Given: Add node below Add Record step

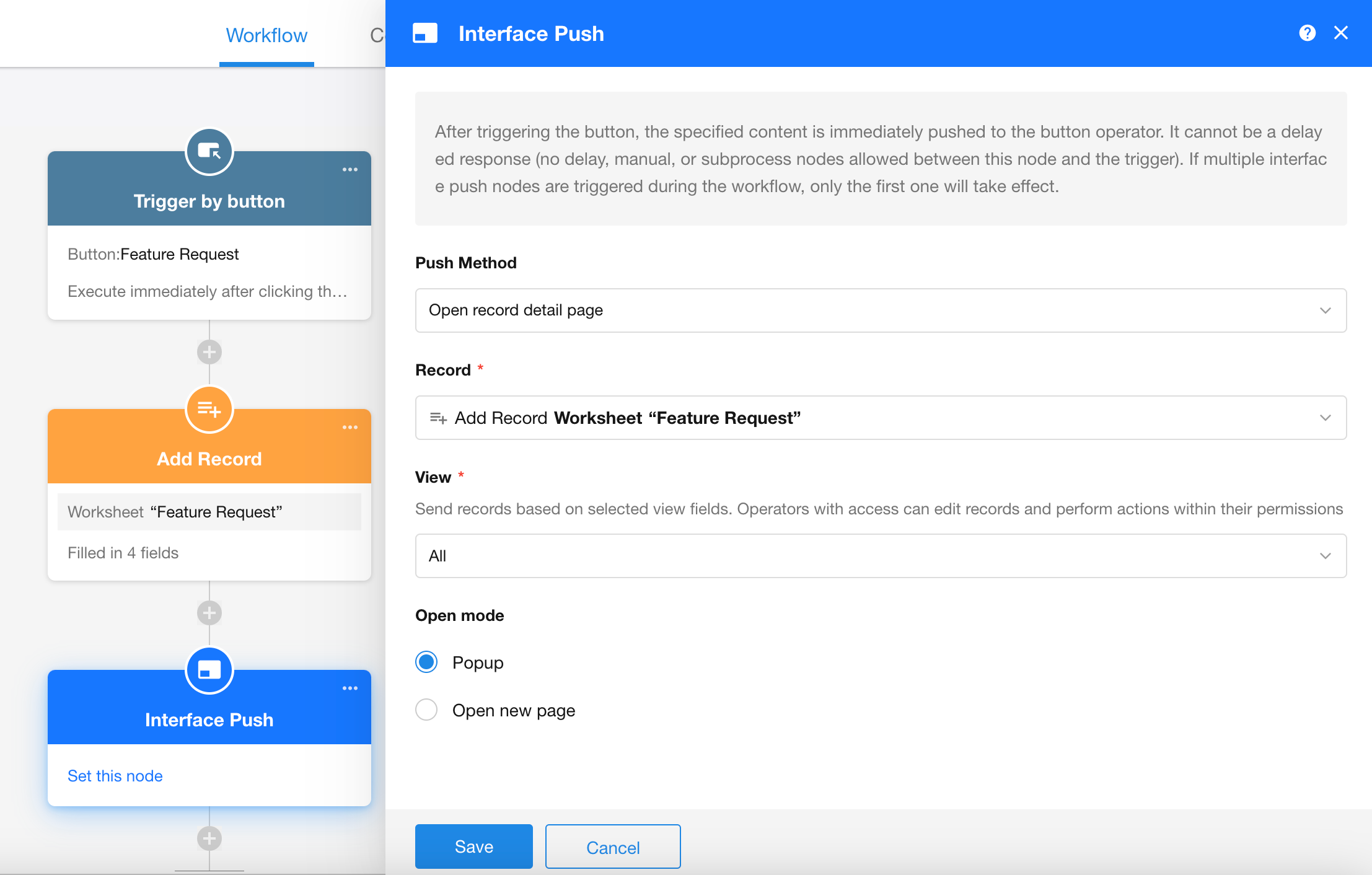Looking at the screenshot, I should (x=209, y=613).
